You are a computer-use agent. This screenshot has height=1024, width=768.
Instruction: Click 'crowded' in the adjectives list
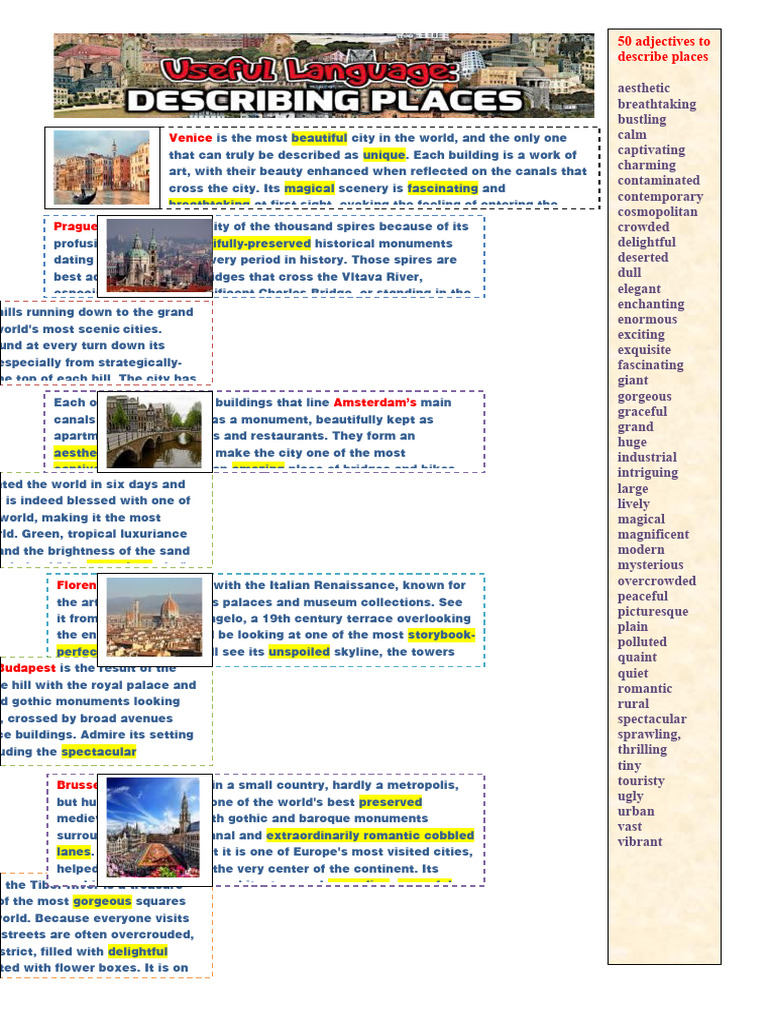pyautogui.click(x=643, y=227)
